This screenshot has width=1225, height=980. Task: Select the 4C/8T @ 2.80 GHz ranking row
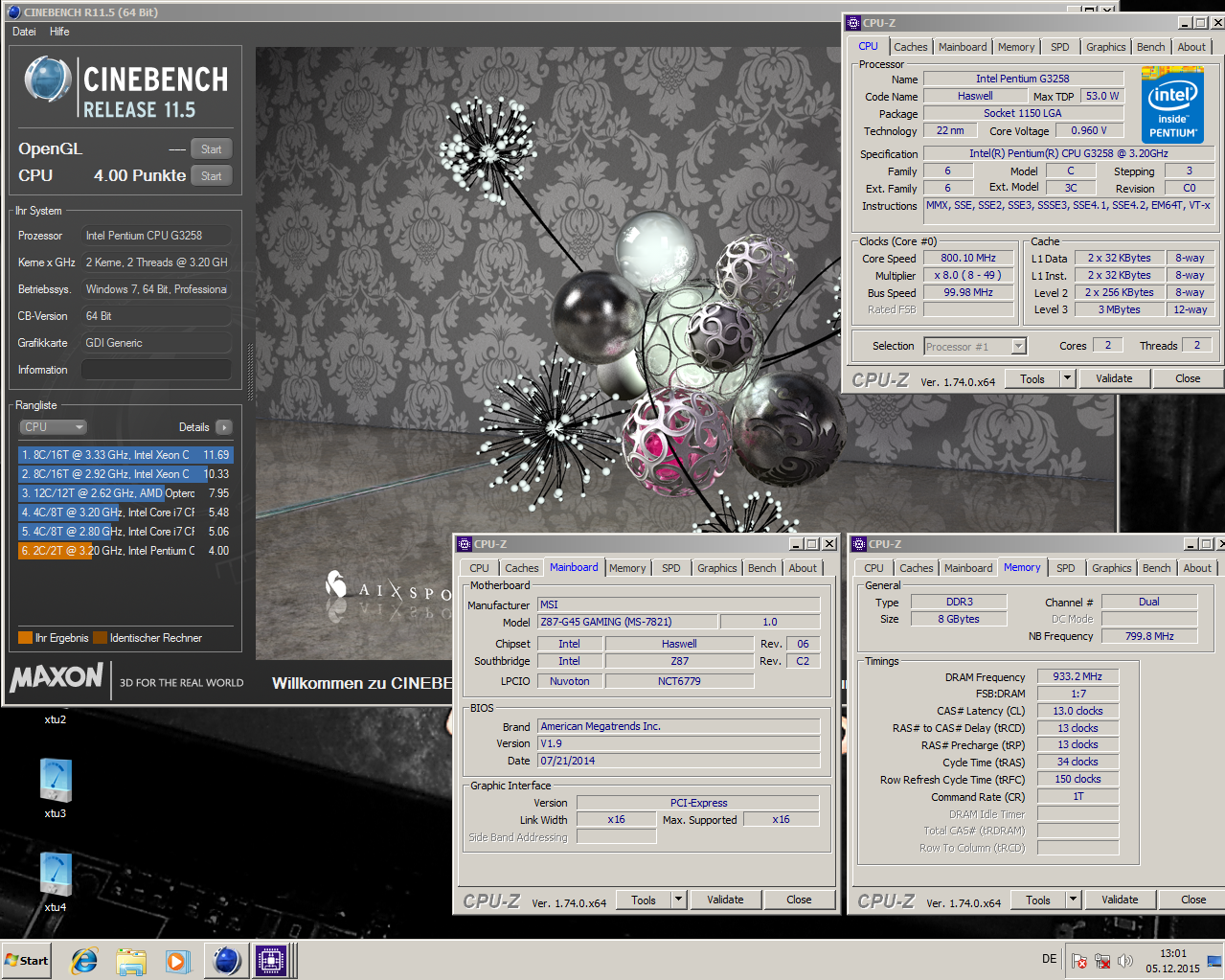tap(125, 532)
